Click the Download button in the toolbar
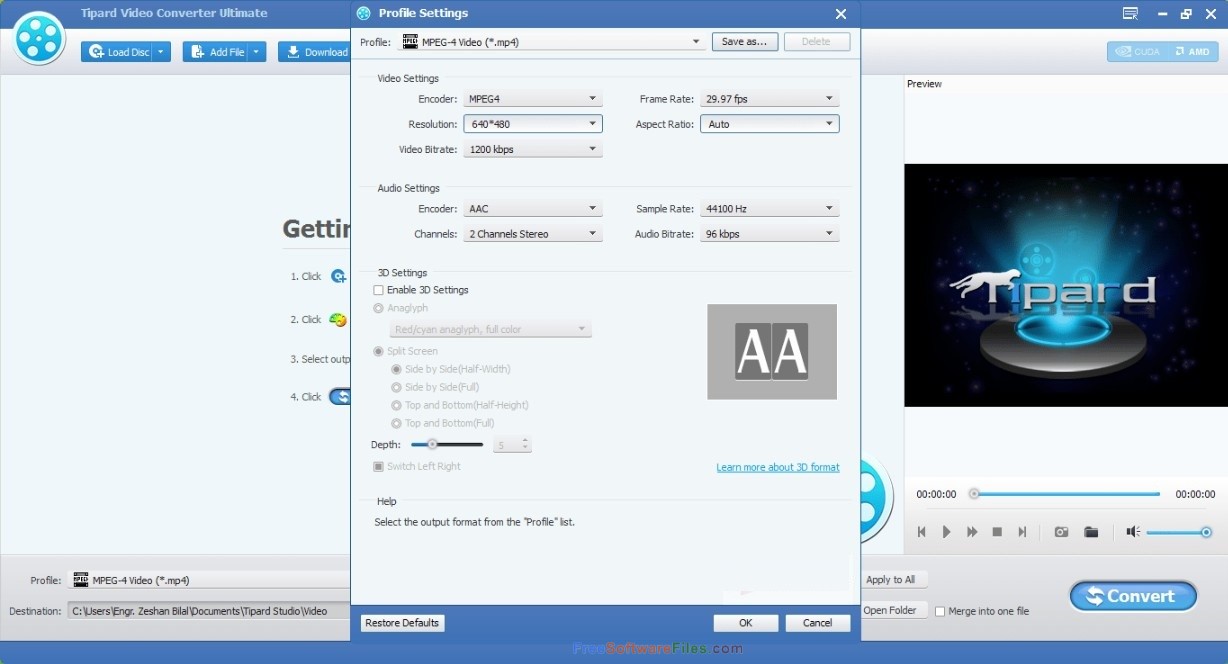This screenshot has height=664, width=1228. [x=314, y=52]
